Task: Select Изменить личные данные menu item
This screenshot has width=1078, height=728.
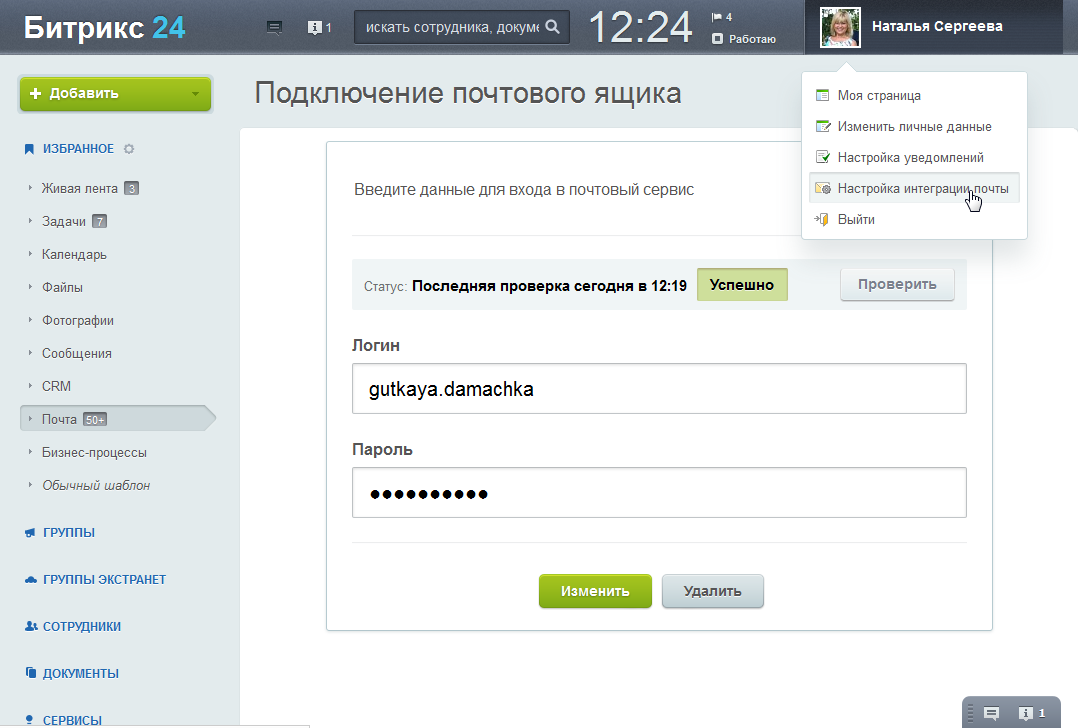Action: (914, 126)
